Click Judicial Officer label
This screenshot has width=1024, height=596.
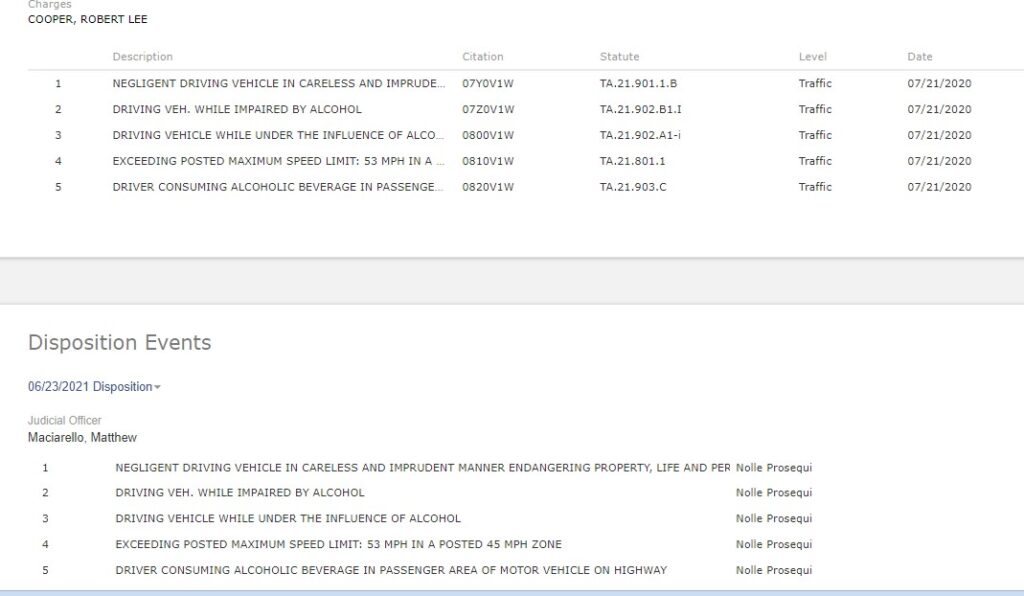point(65,420)
